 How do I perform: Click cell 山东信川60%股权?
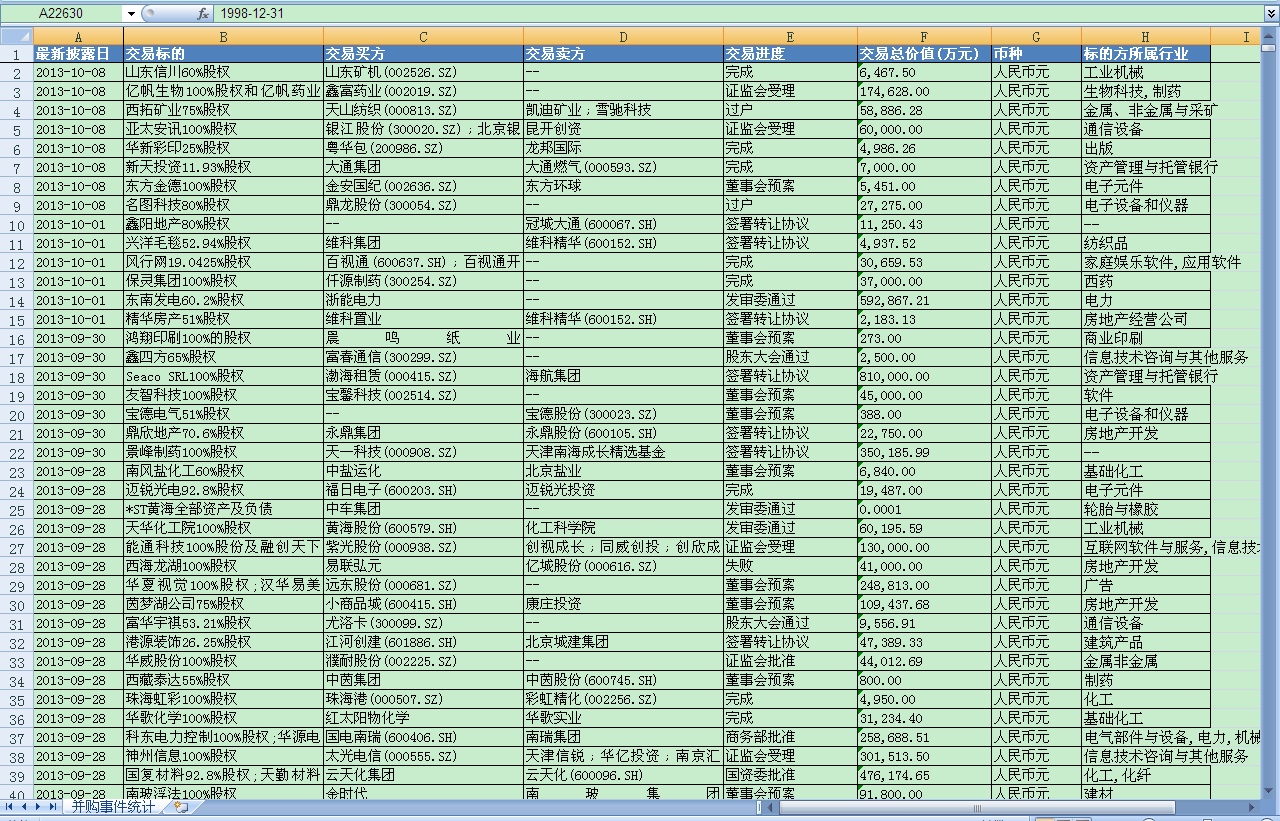coord(223,73)
